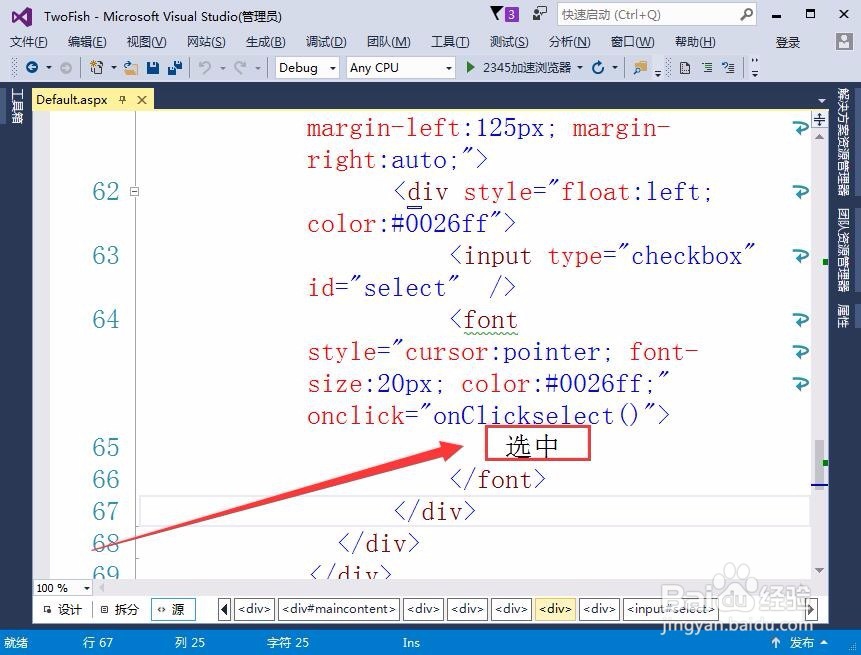861x655 pixels.
Task: Click the 登录 sign-in link
Action: 787,42
